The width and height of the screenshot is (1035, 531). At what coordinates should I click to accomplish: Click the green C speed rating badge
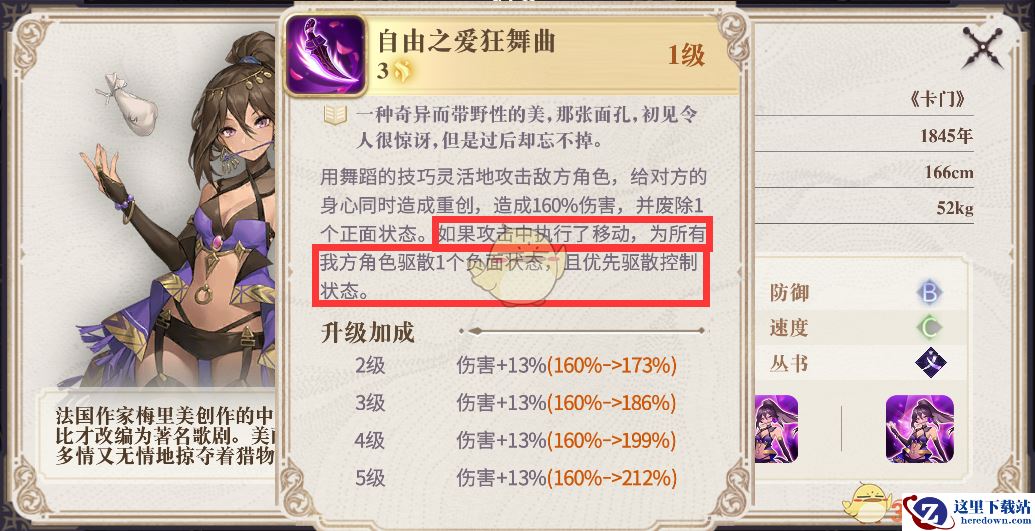(930, 328)
